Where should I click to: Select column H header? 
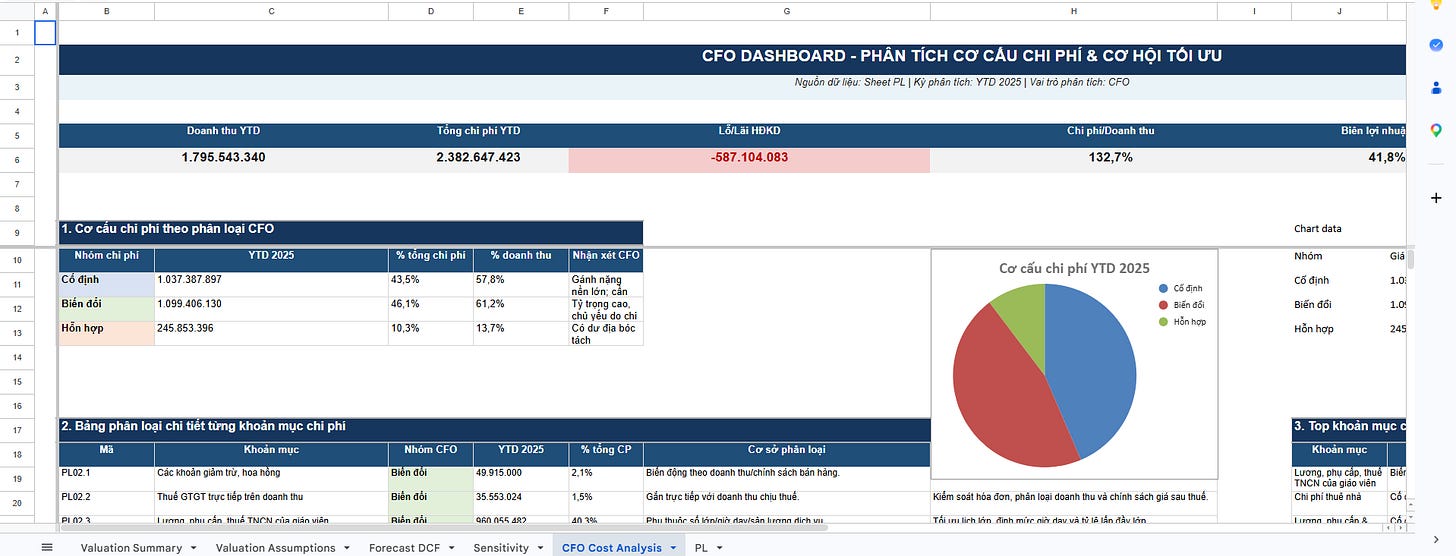click(1074, 10)
